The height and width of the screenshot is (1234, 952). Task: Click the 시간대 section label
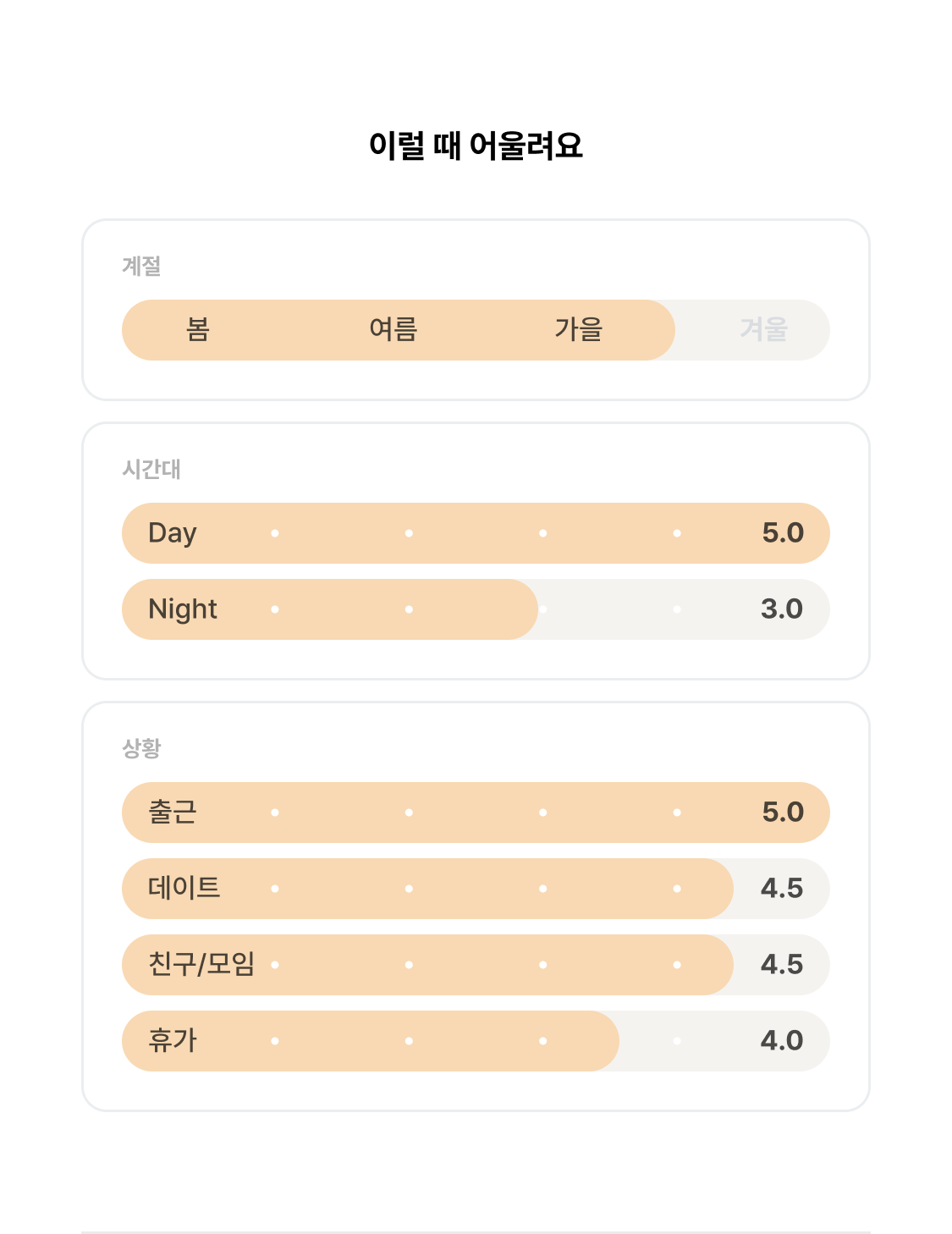(151, 470)
